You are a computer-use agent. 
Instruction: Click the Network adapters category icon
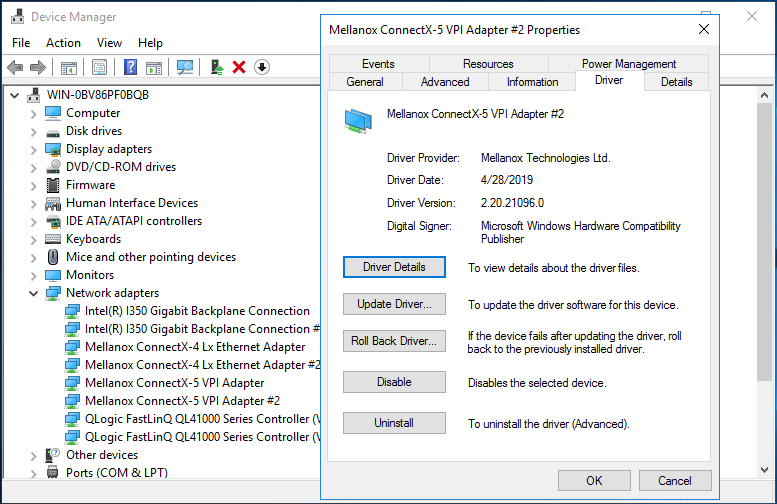click(53, 293)
